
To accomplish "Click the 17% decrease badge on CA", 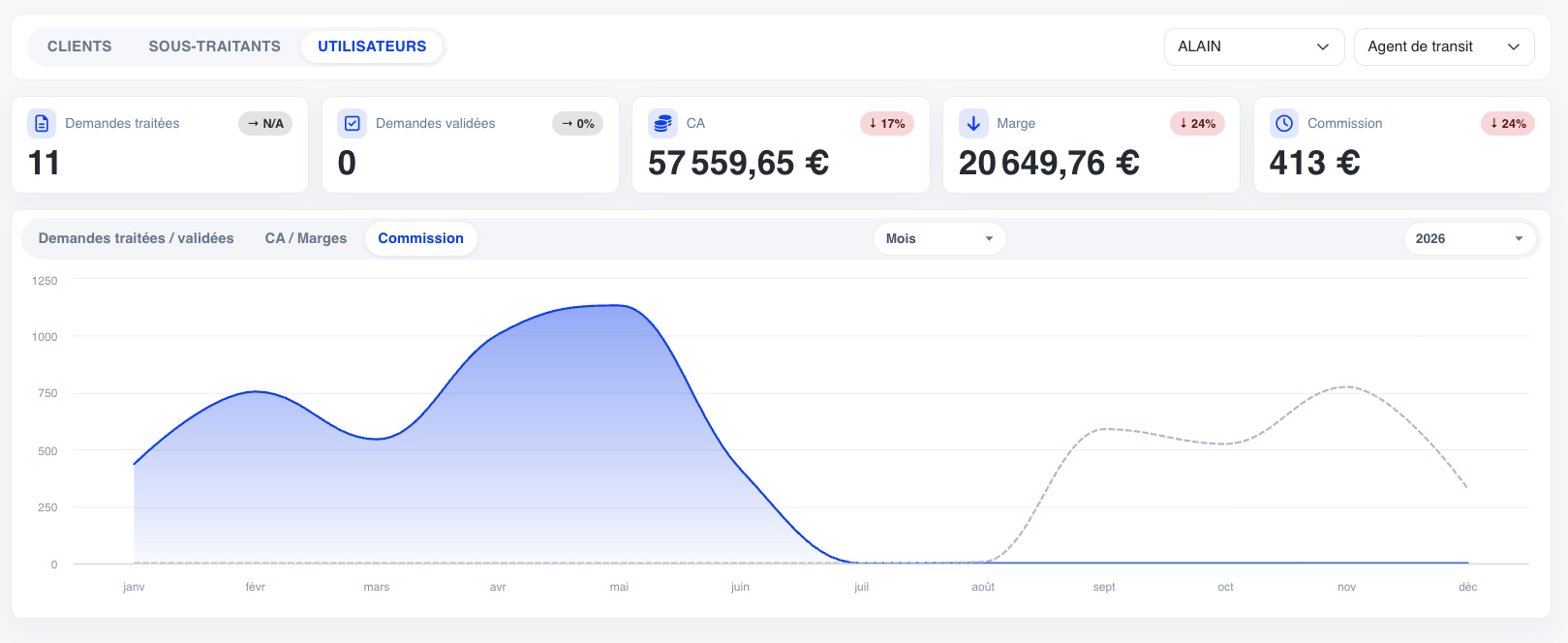I will (x=887, y=123).
